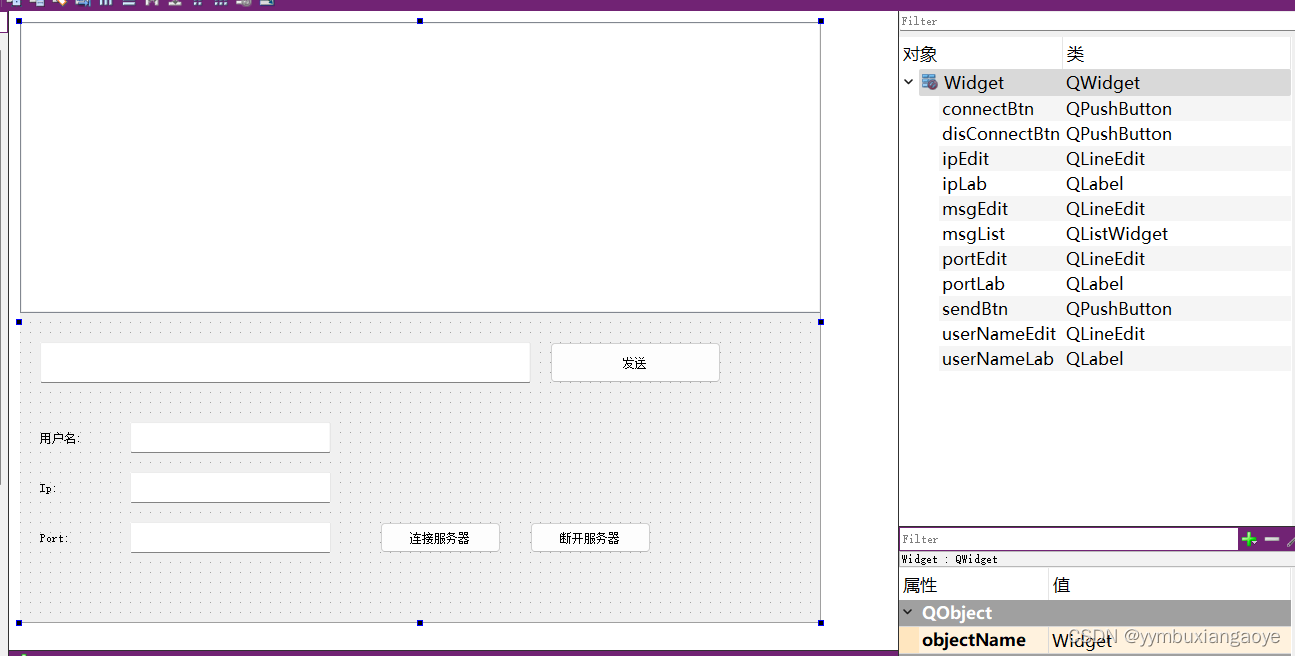Select connectBtn in object tree
1295x656 pixels.
click(x=988, y=109)
